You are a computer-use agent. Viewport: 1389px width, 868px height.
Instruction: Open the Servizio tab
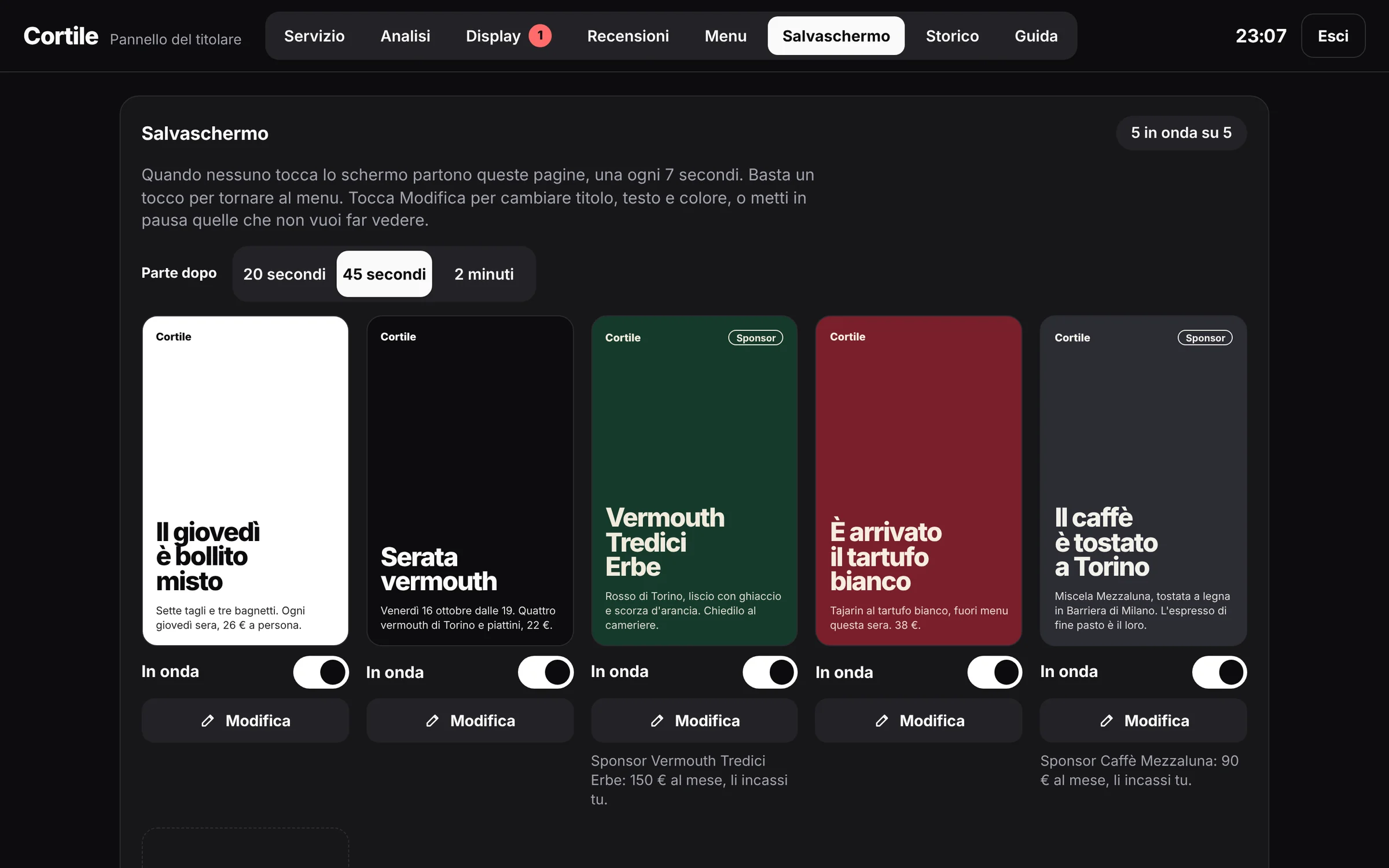(x=314, y=36)
